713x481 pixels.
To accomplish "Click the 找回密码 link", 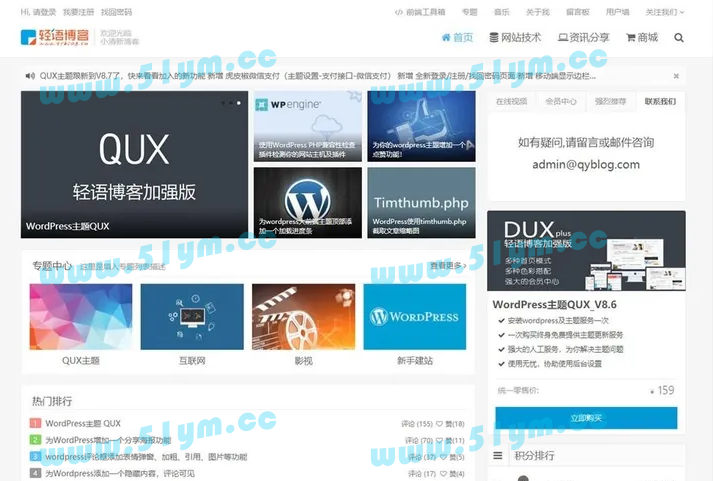I will click(x=116, y=12).
